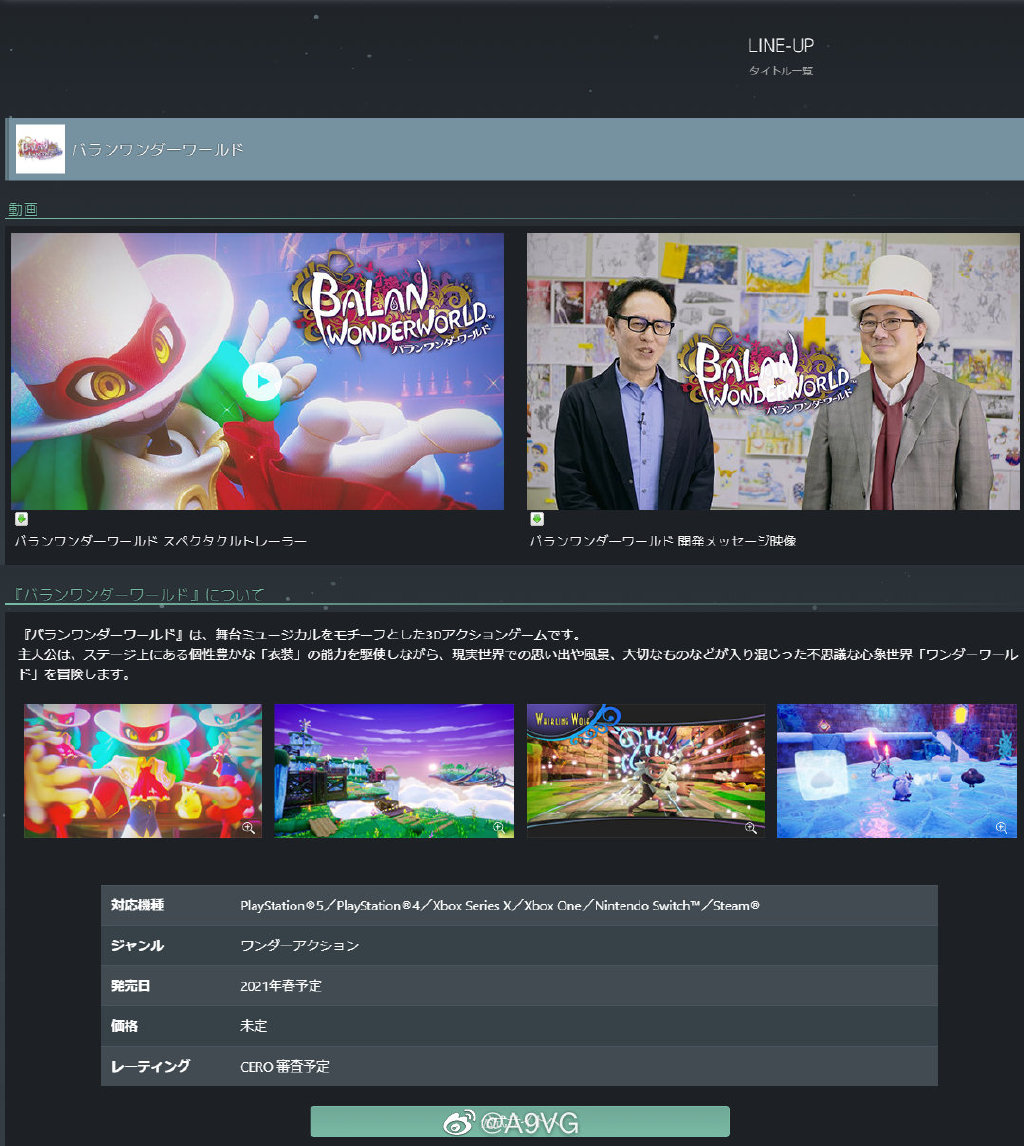Click the '対応機種' row label

137,905
